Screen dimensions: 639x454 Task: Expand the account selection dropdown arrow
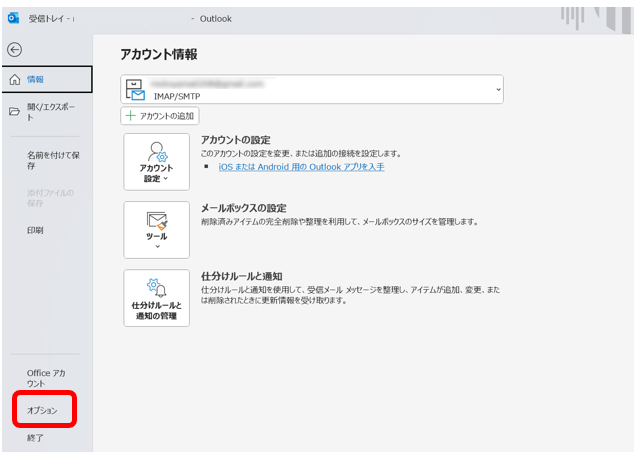(498, 89)
